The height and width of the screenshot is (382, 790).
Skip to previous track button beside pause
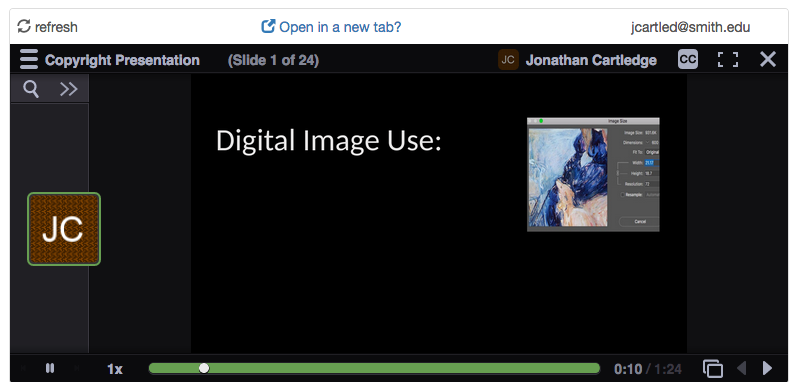click(24, 368)
